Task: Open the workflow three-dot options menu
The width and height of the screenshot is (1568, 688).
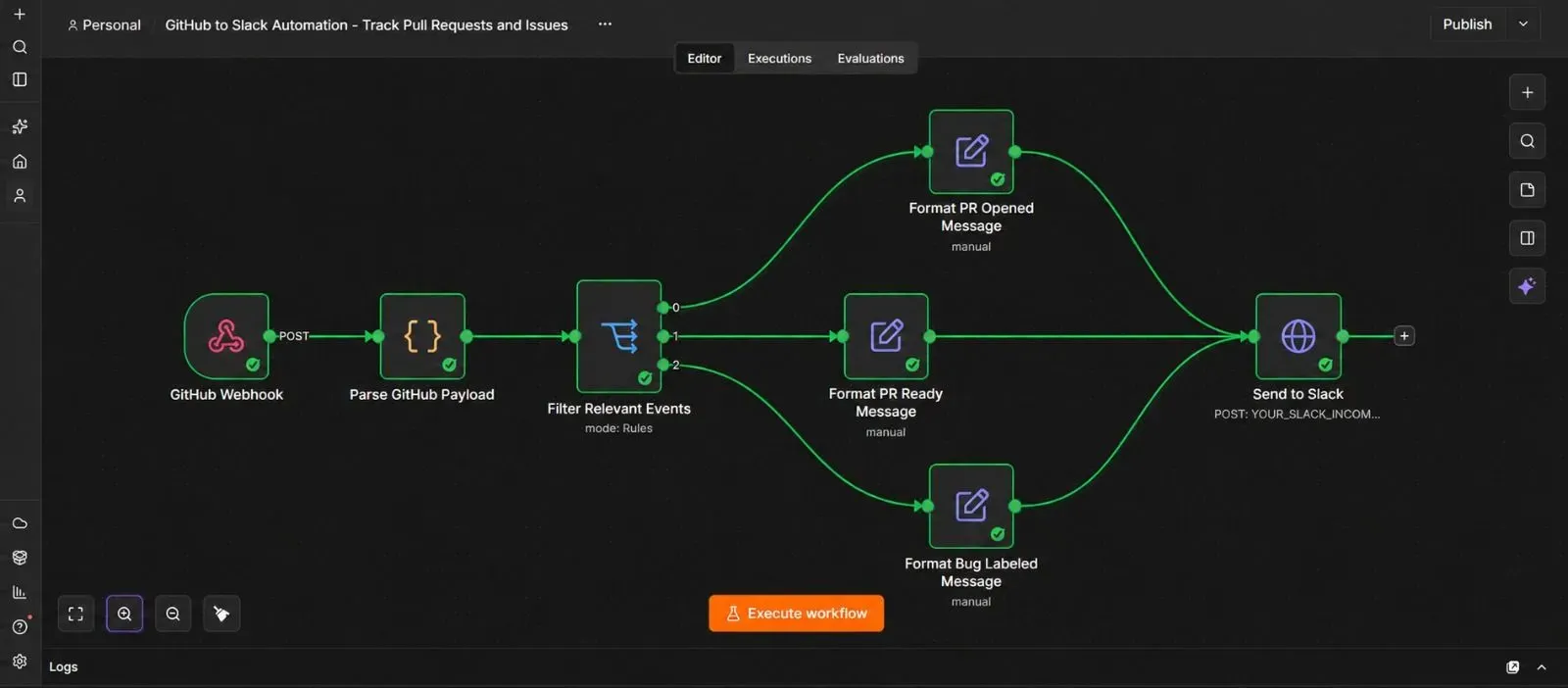Action: [x=605, y=25]
